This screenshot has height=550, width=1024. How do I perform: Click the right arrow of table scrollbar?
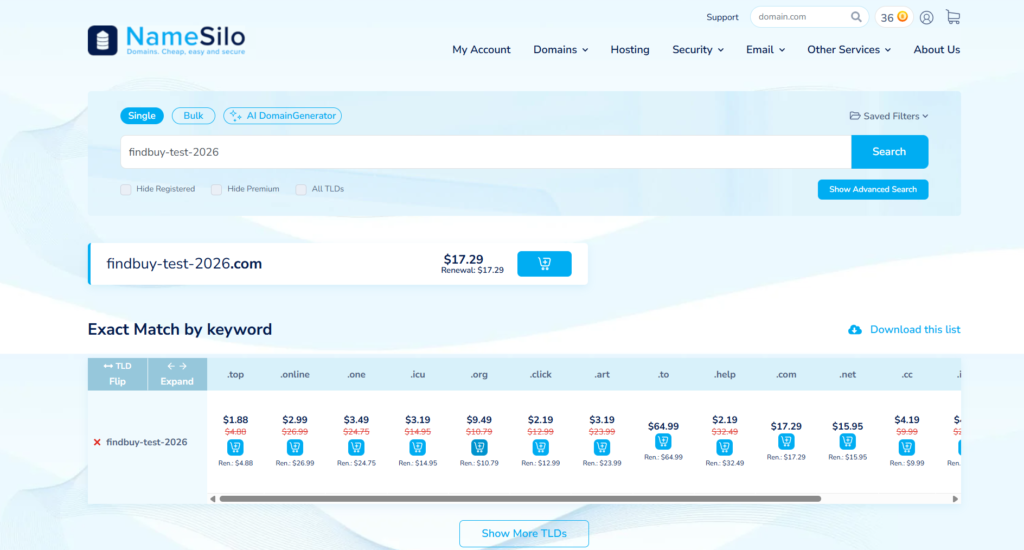click(955, 499)
